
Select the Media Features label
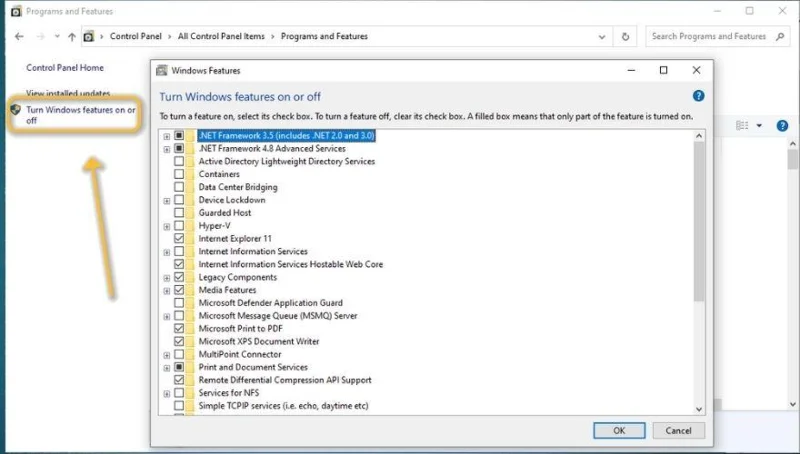[228, 290]
